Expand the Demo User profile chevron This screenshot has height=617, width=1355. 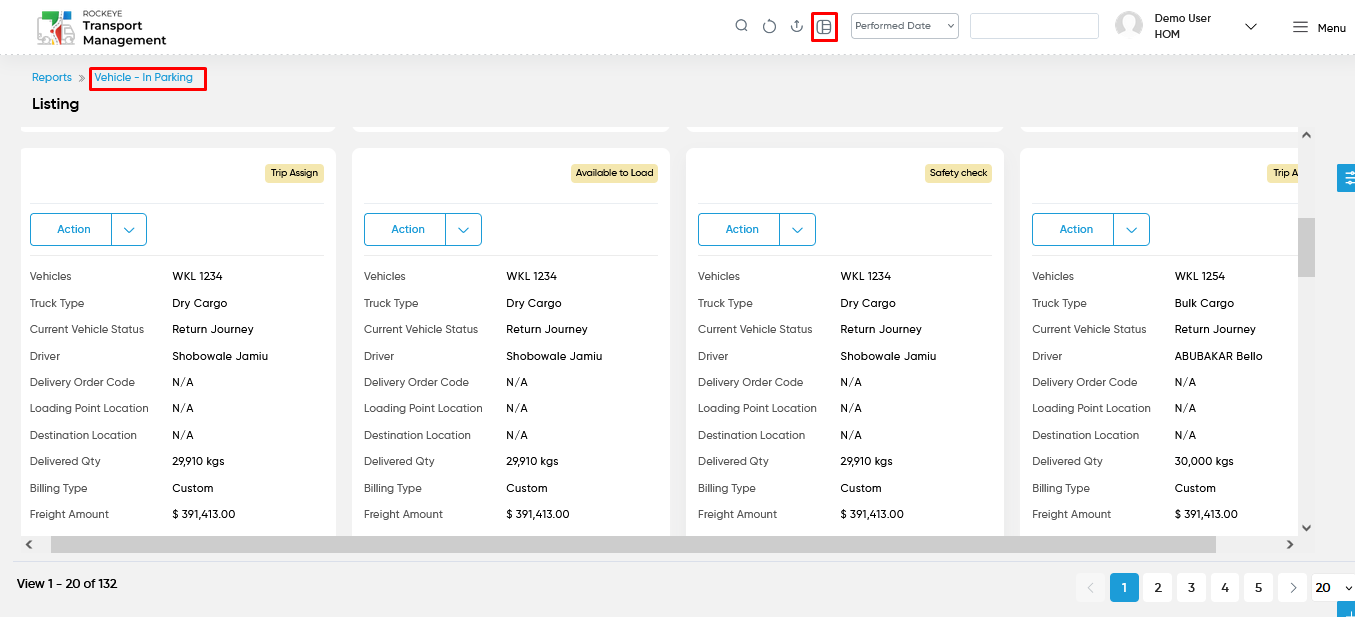click(1251, 27)
